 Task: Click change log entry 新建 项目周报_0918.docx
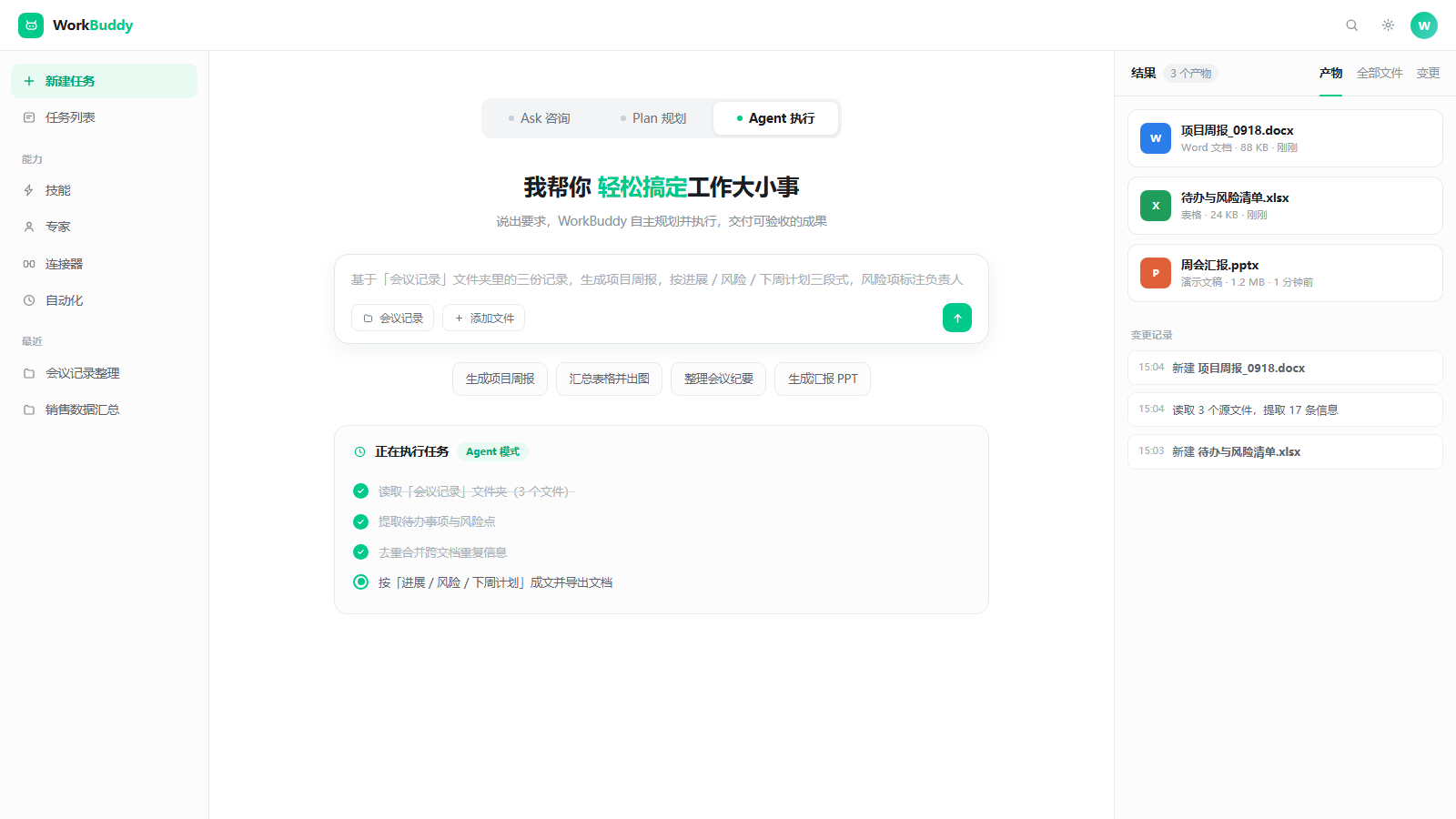point(1285,368)
